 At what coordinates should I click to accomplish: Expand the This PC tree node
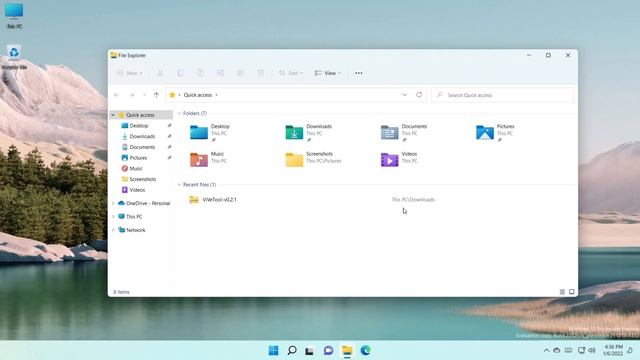(x=113, y=217)
